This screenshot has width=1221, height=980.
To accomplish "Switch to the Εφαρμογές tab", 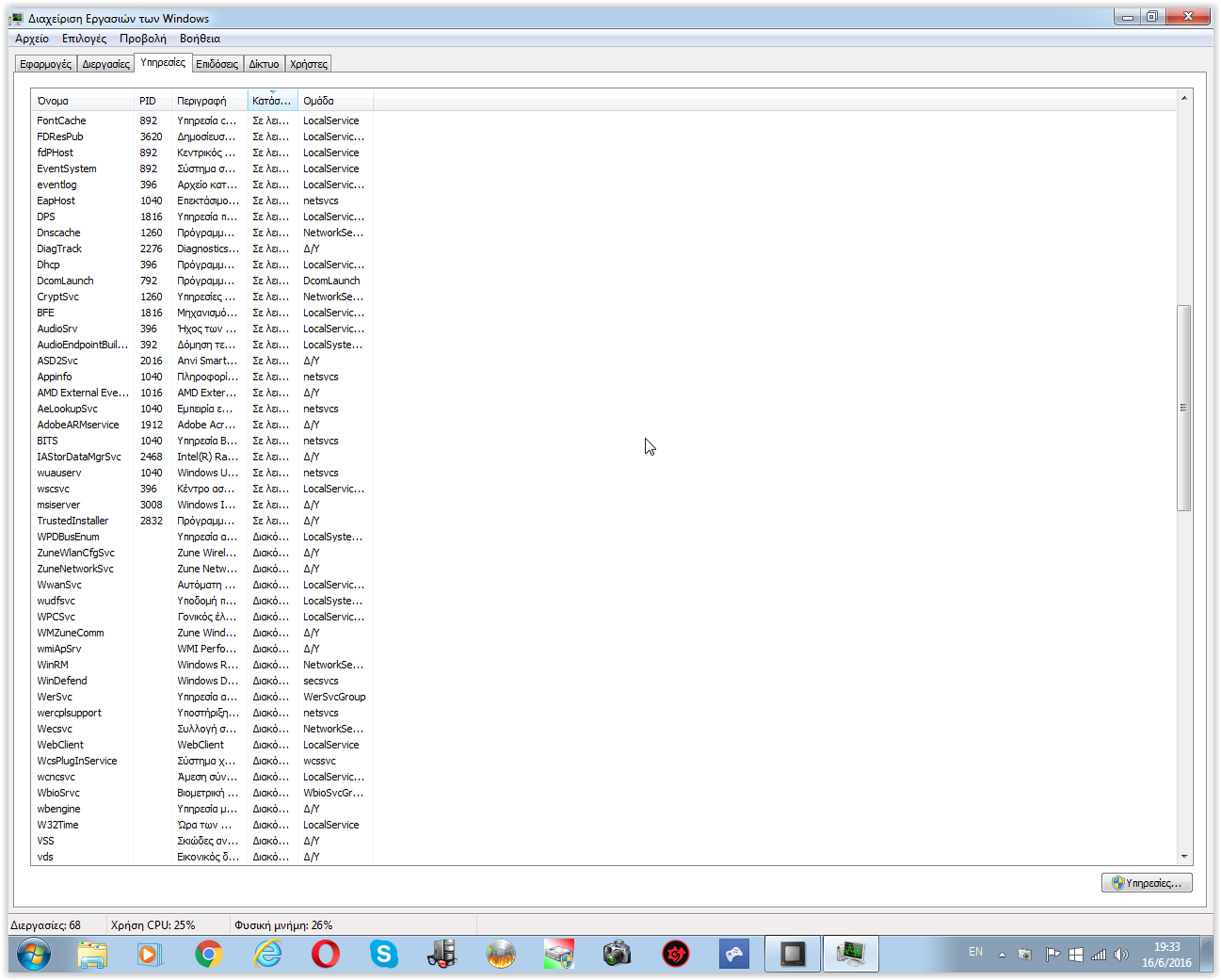I will (46, 64).
